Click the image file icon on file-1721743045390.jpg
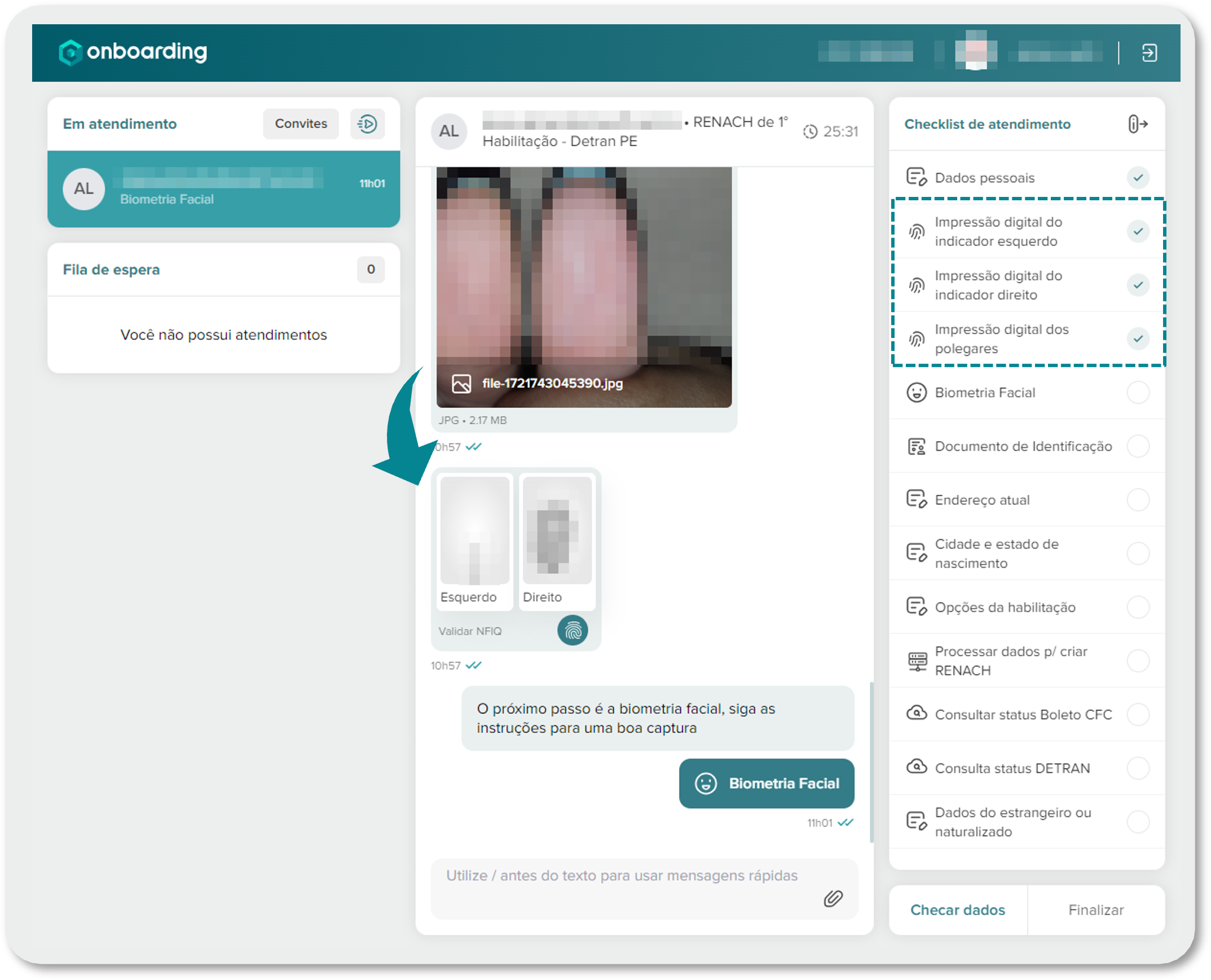 (461, 384)
